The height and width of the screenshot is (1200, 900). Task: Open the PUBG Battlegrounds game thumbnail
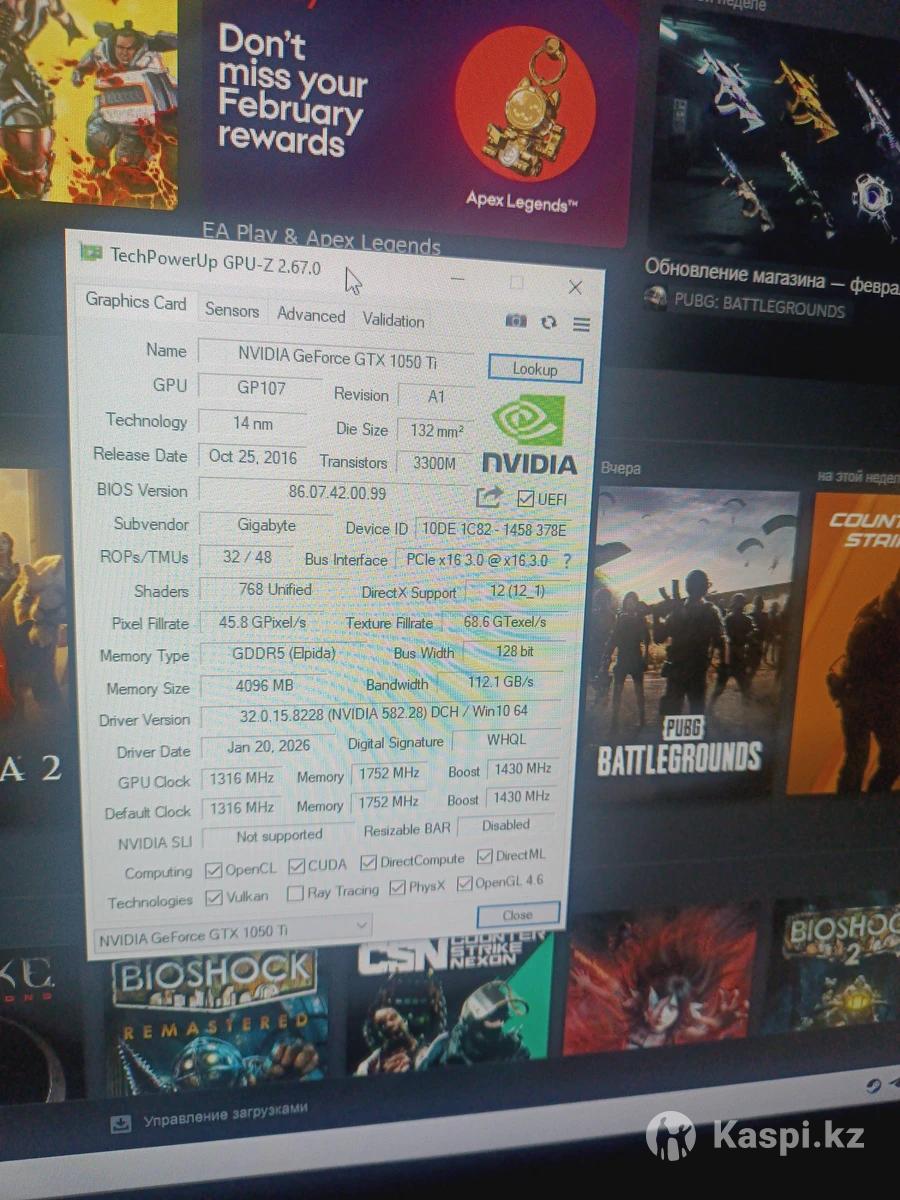pyautogui.click(x=689, y=638)
